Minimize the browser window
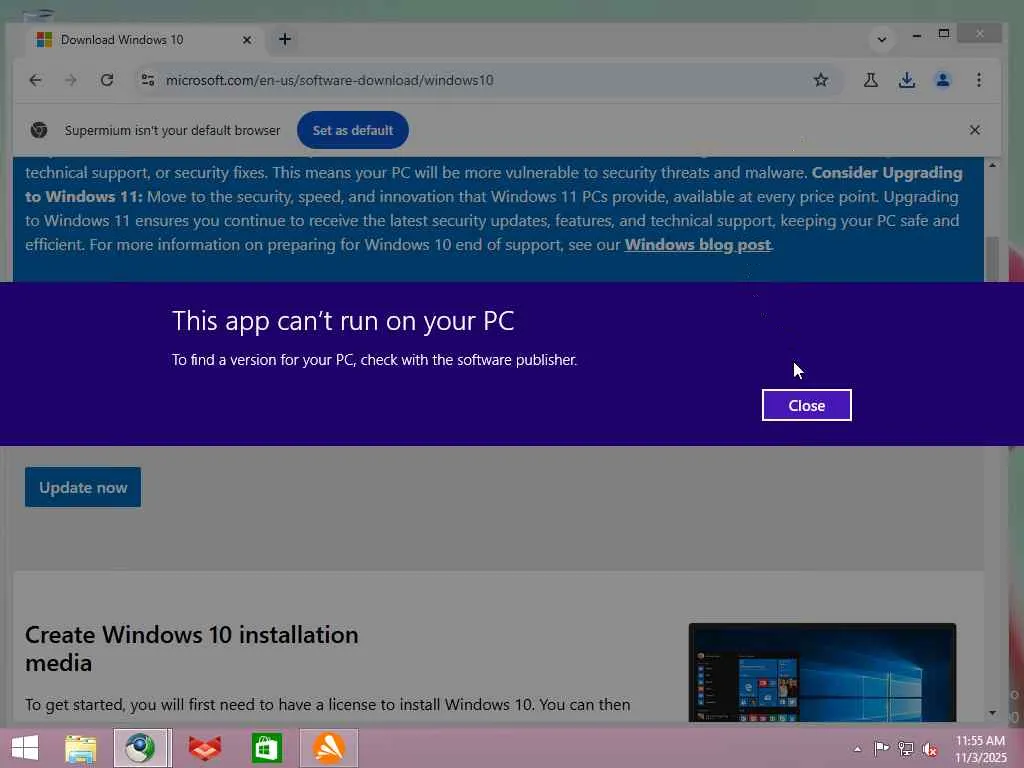The height and width of the screenshot is (768, 1024). click(917, 34)
